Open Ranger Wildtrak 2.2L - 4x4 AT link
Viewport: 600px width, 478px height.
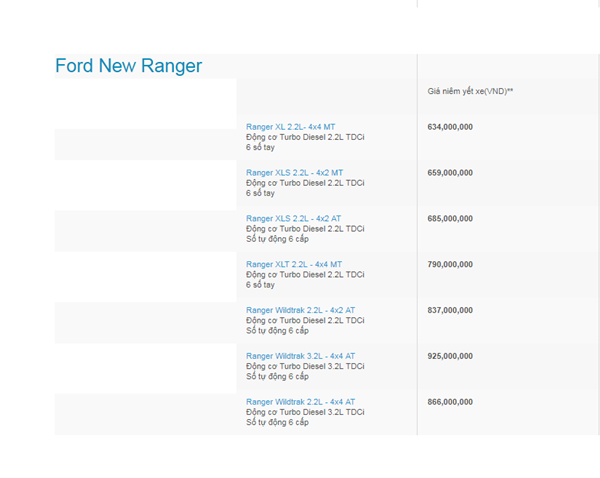300,402
